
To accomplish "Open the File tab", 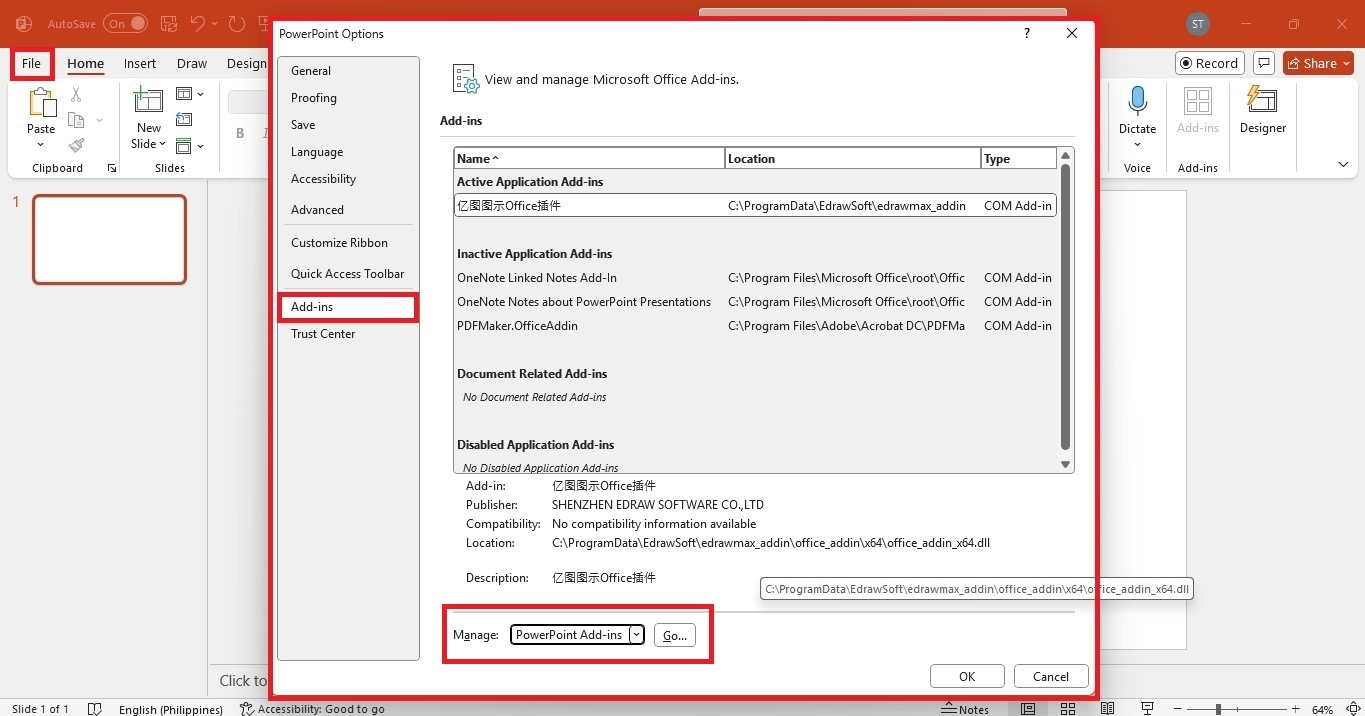I will 32,63.
